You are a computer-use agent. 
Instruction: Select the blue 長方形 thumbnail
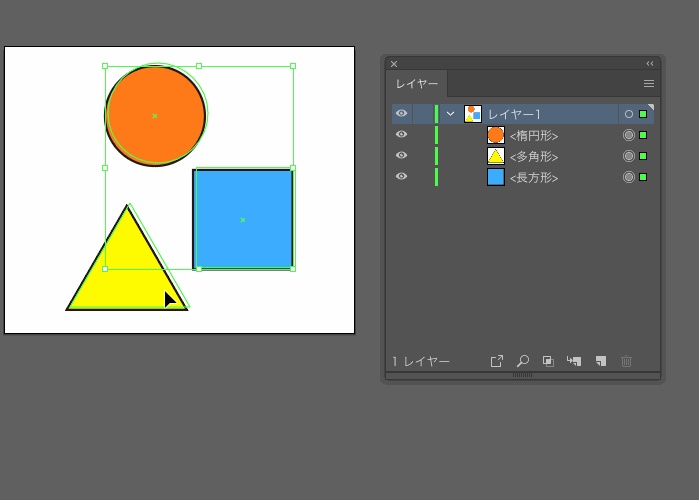point(496,177)
